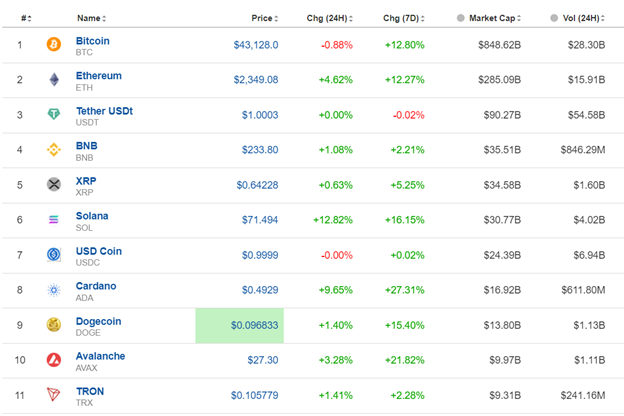Click the XRP logo icon
624x416 pixels.
click(x=54, y=185)
